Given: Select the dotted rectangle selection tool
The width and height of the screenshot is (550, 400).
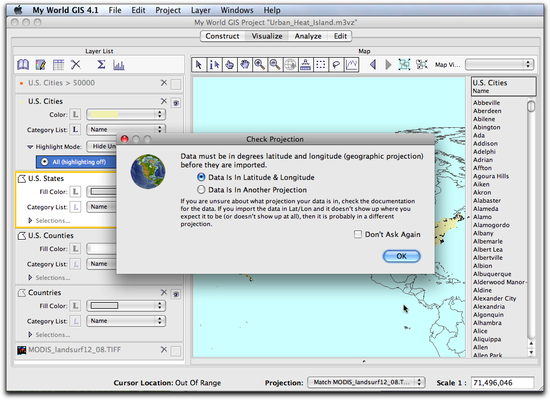Looking at the screenshot, I should (320, 65).
